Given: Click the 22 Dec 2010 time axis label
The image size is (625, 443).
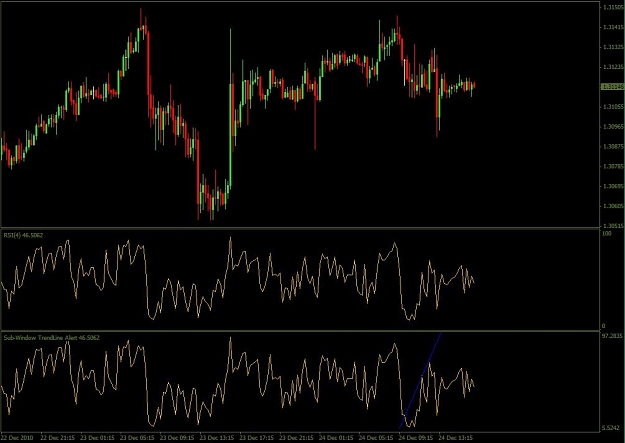Looking at the screenshot, I should pyautogui.click(x=17, y=438).
